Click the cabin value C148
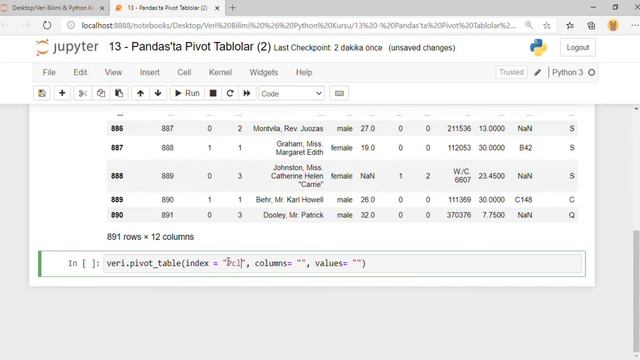 523,200
